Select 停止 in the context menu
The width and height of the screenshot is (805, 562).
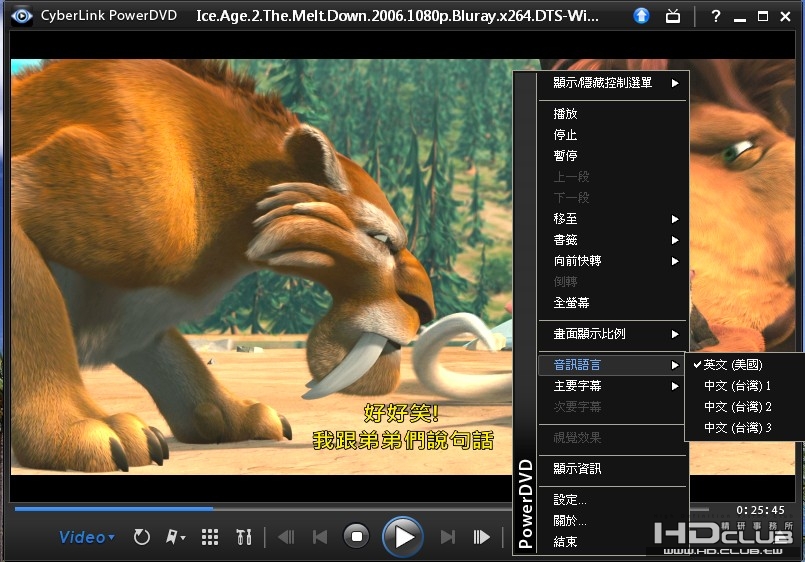click(x=613, y=135)
